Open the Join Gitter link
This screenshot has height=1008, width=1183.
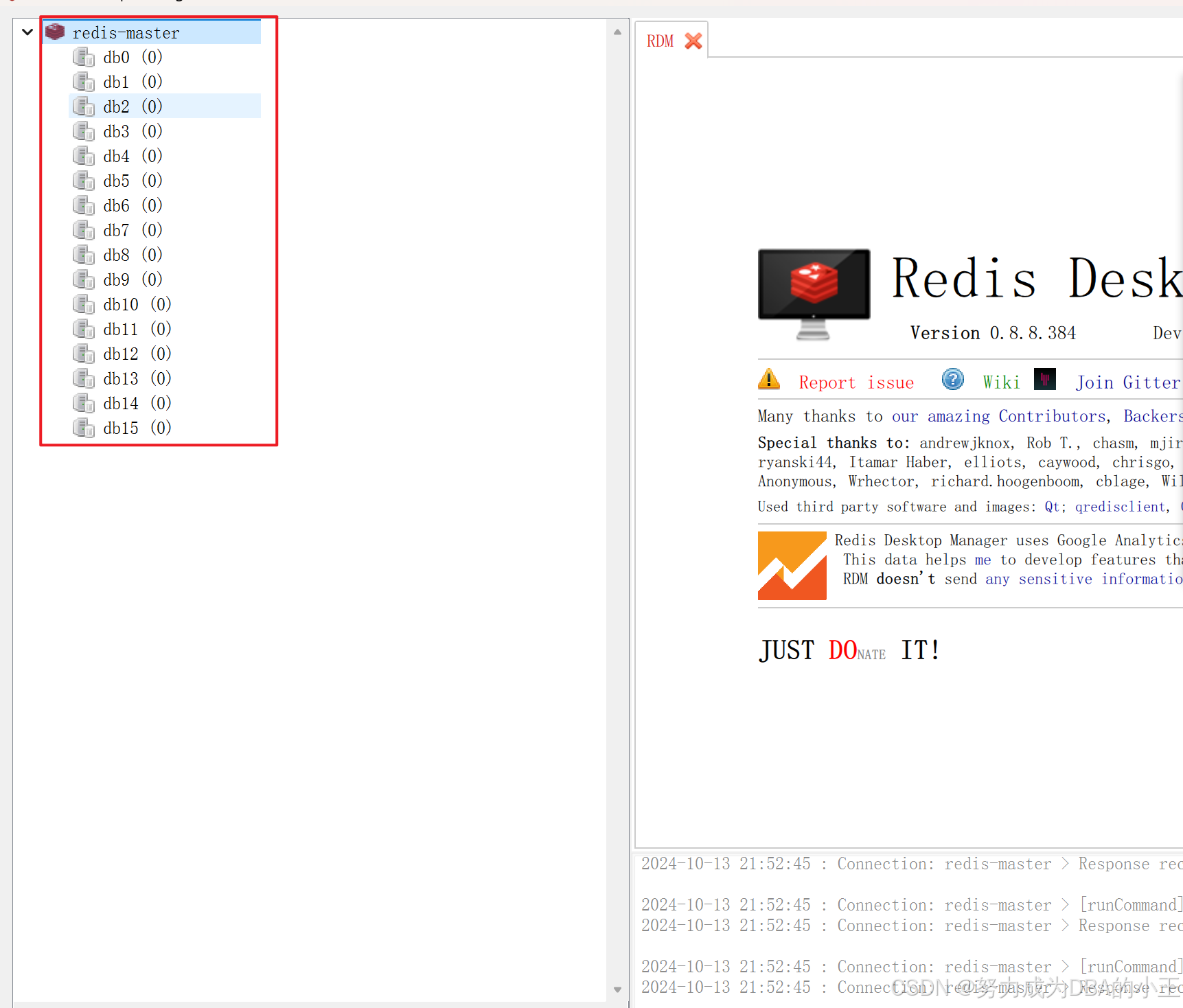click(1128, 382)
